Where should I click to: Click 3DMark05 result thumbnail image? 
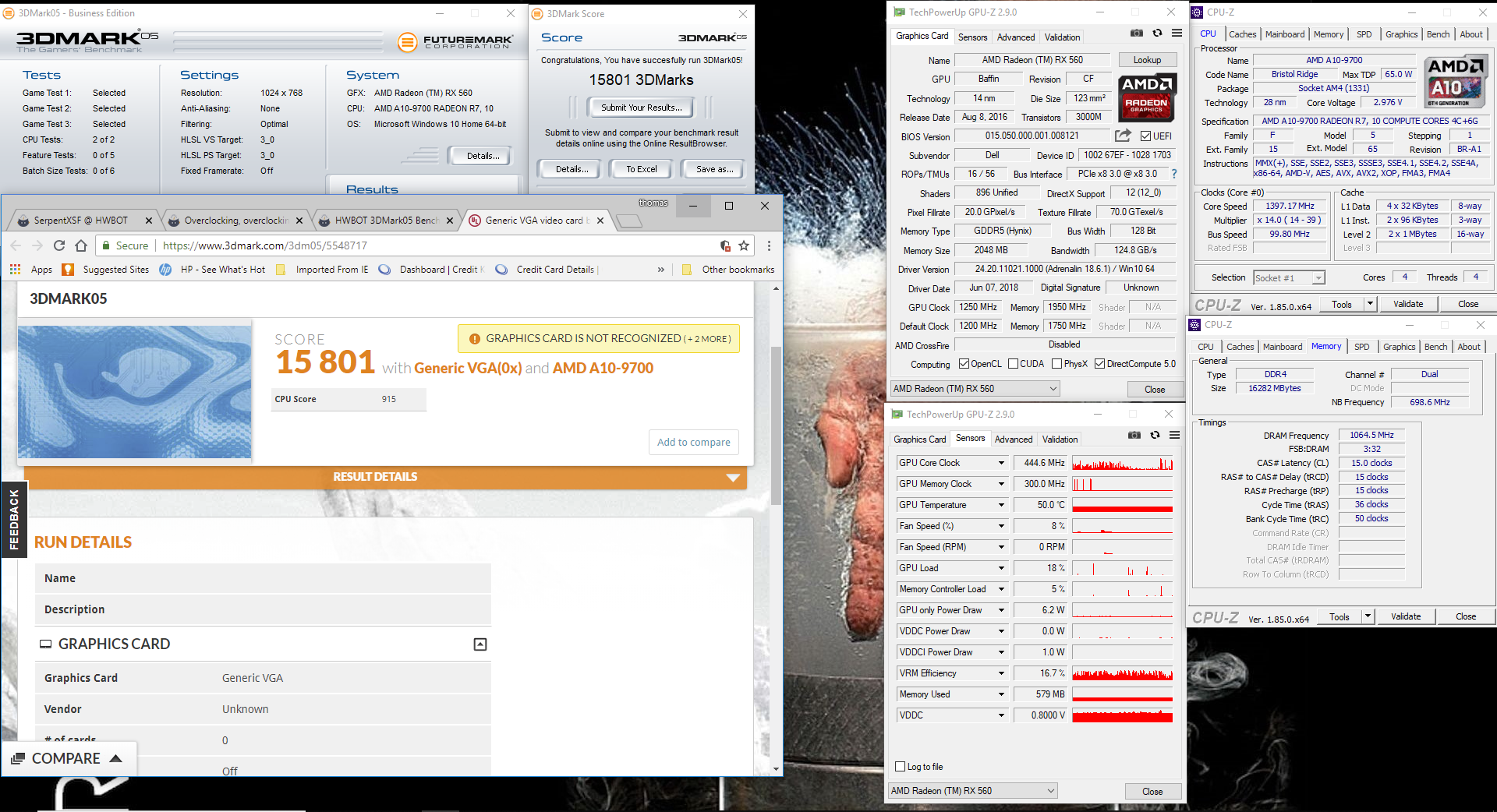coord(134,392)
